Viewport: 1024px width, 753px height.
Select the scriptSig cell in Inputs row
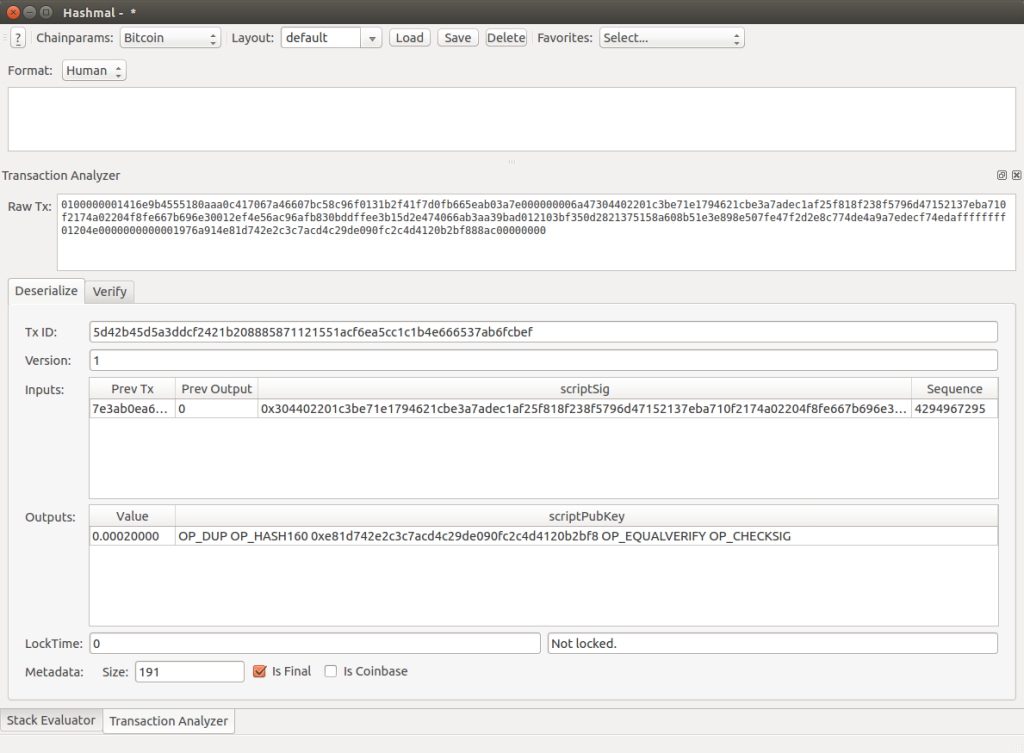tap(584, 409)
